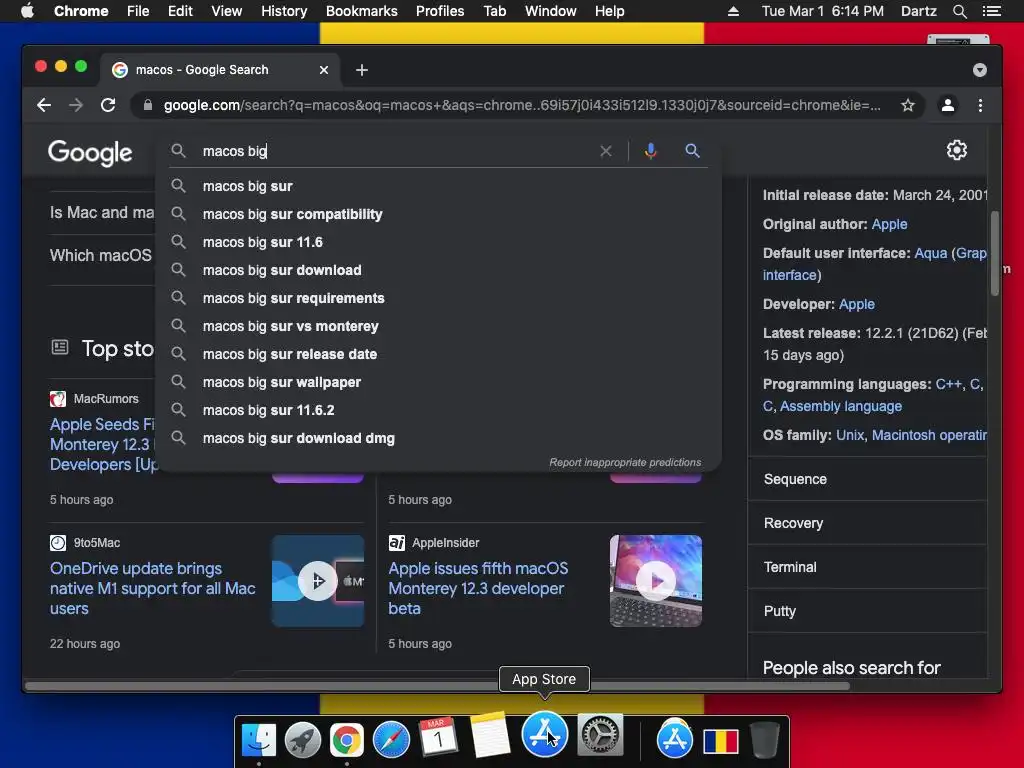Image resolution: width=1024 pixels, height=768 pixels.
Task: Expand the 'Recovery' row
Action: point(868,523)
